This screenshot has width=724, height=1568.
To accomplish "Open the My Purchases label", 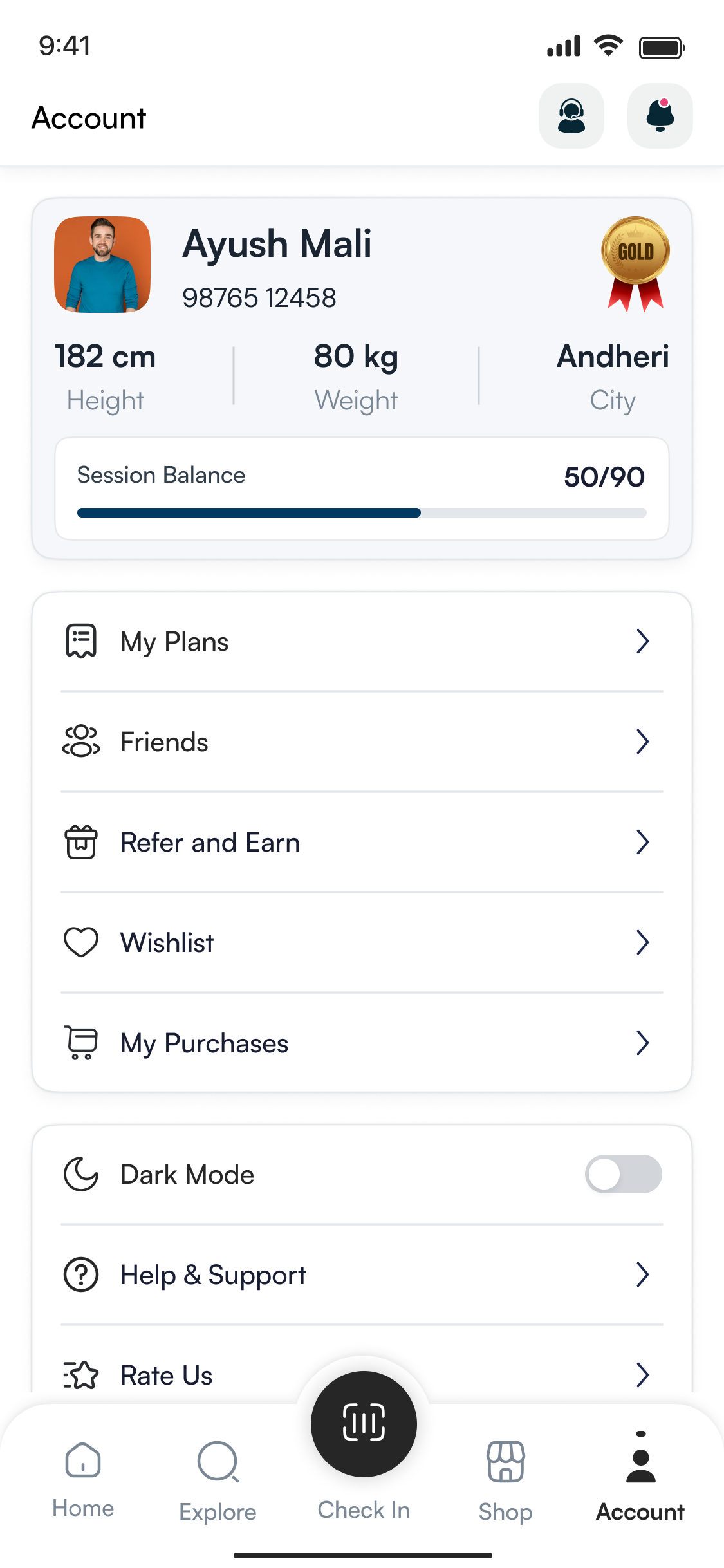I will click(x=205, y=1043).
